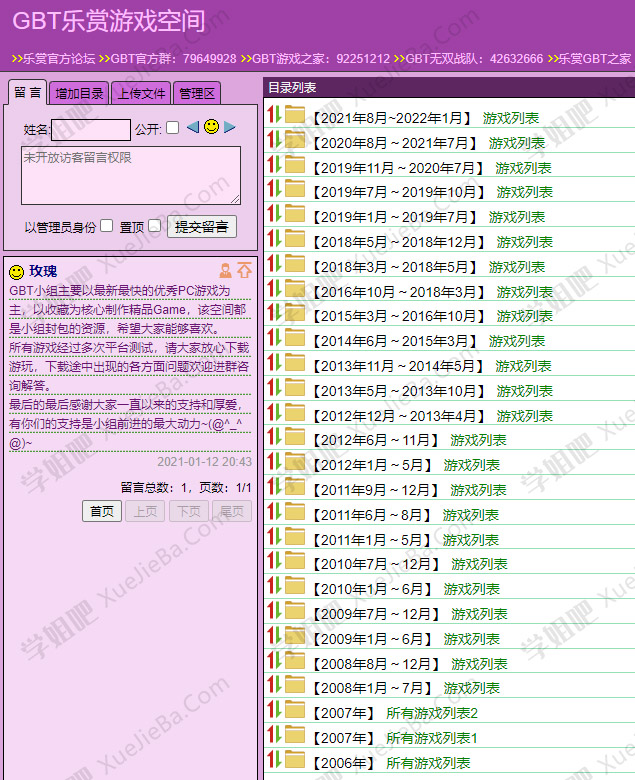Submit with the 提交留言 button
Viewport: 635px width, 780px height.
[201, 227]
